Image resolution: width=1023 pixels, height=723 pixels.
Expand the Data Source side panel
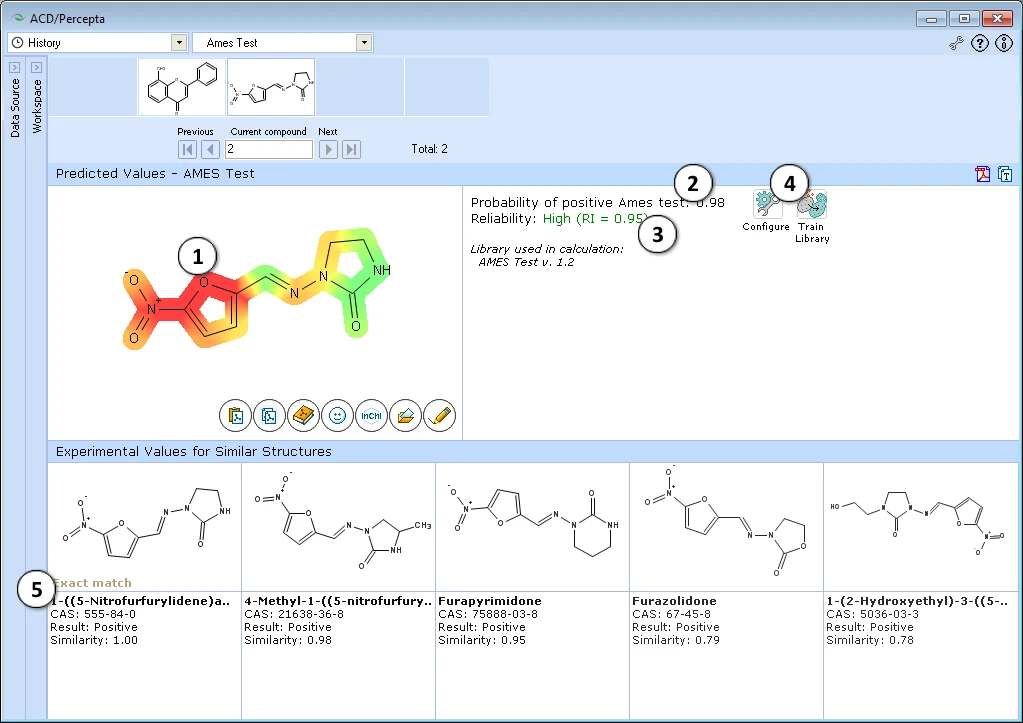tap(14, 67)
